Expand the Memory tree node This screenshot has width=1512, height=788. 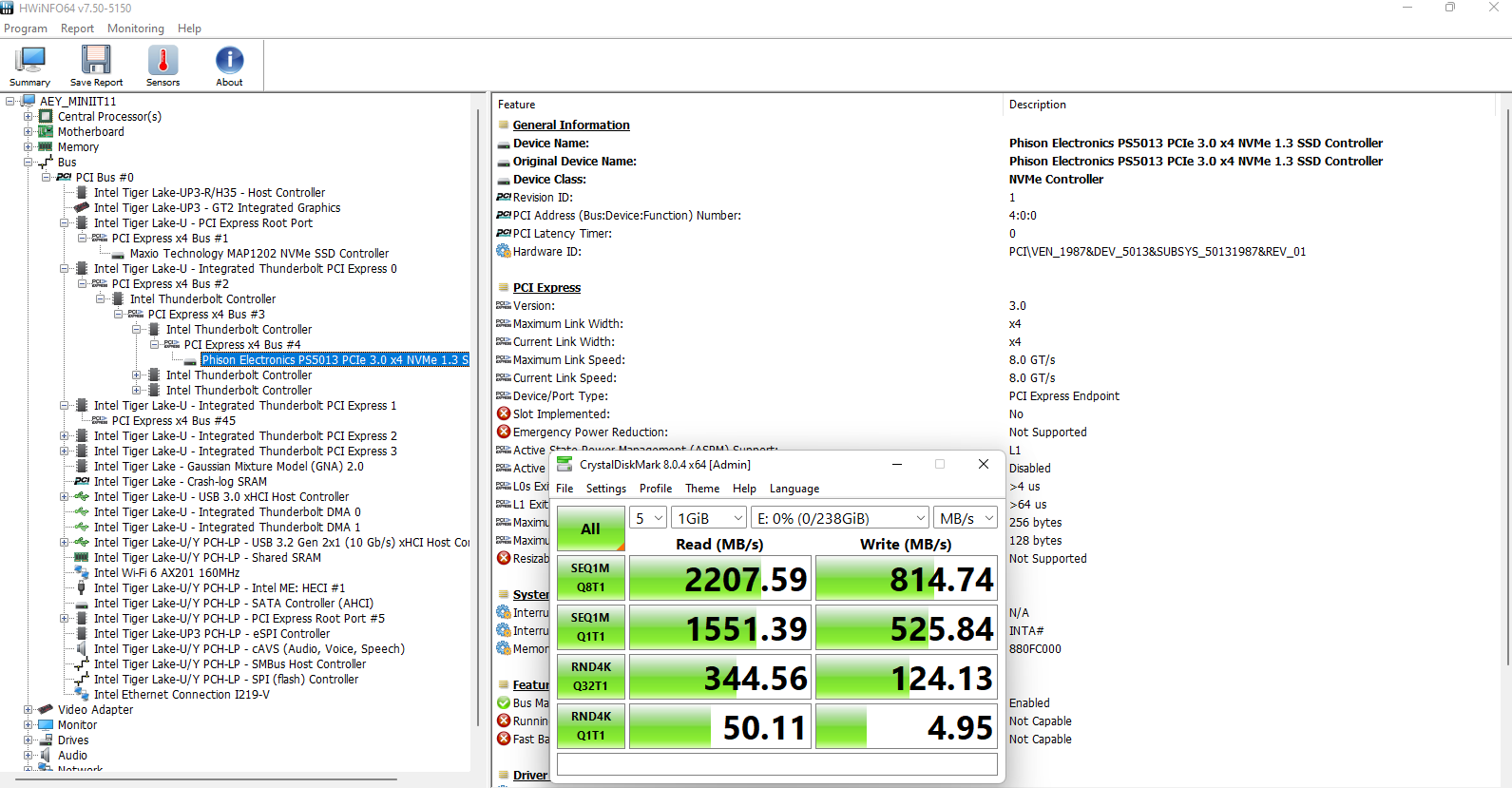pos(29,147)
